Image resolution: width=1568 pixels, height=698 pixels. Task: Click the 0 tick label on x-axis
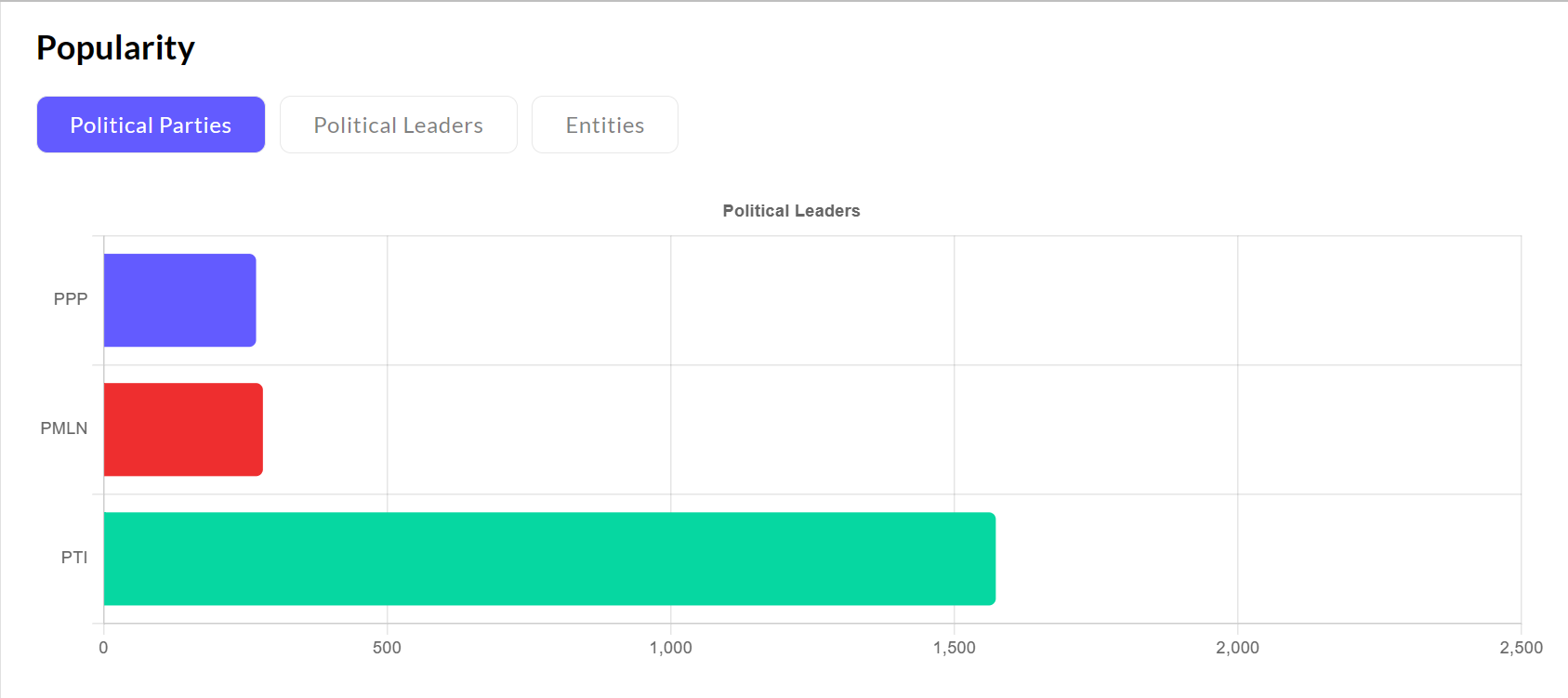tap(103, 648)
